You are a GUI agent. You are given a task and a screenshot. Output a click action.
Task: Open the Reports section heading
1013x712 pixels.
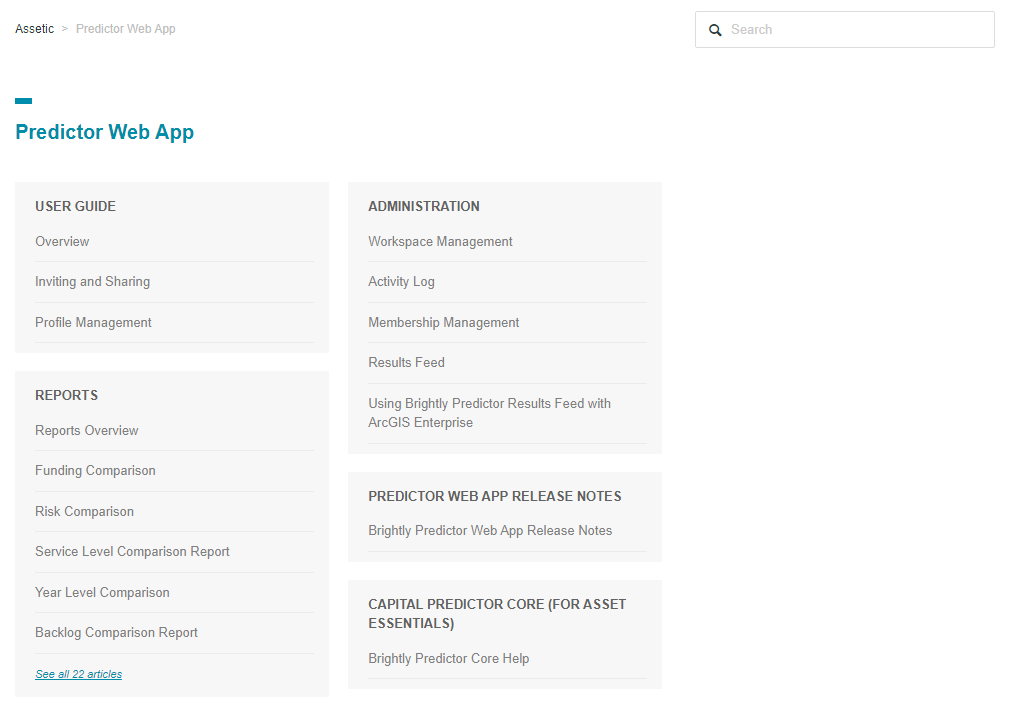click(x=67, y=395)
